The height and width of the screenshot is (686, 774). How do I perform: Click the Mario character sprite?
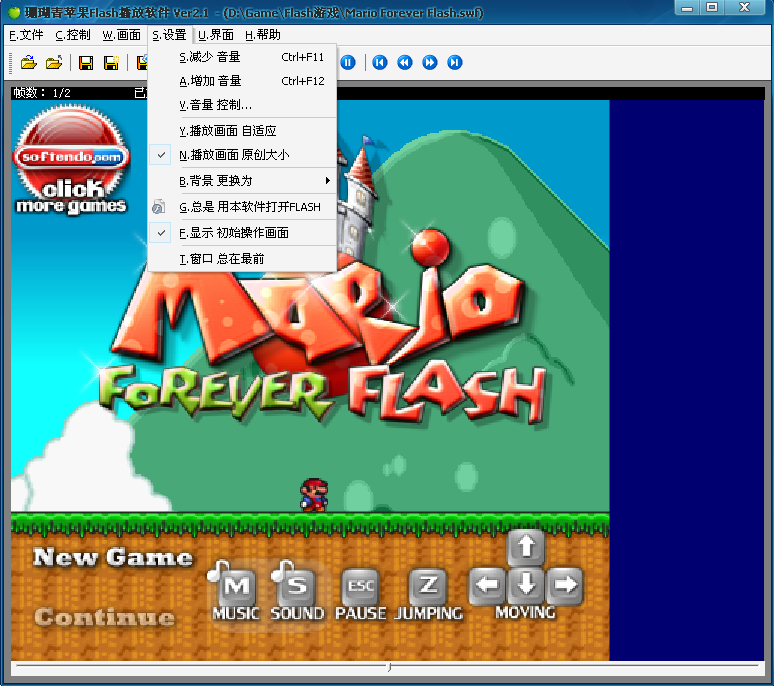click(314, 495)
